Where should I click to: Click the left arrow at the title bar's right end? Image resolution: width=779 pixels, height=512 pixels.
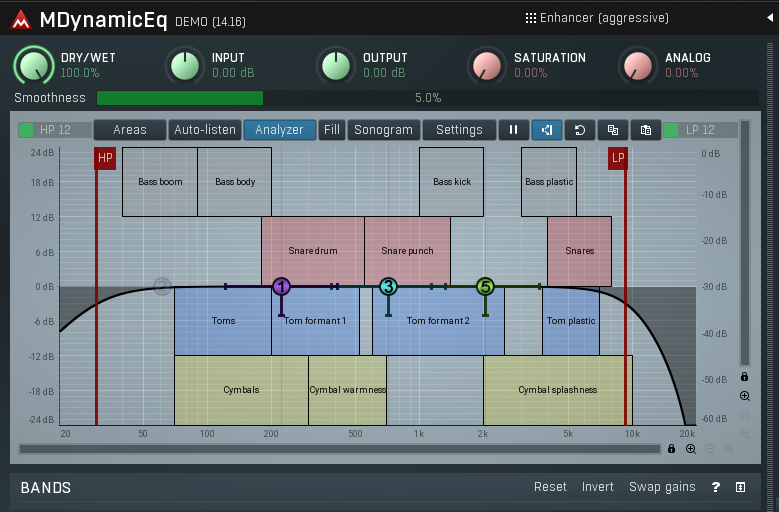click(x=770, y=18)
